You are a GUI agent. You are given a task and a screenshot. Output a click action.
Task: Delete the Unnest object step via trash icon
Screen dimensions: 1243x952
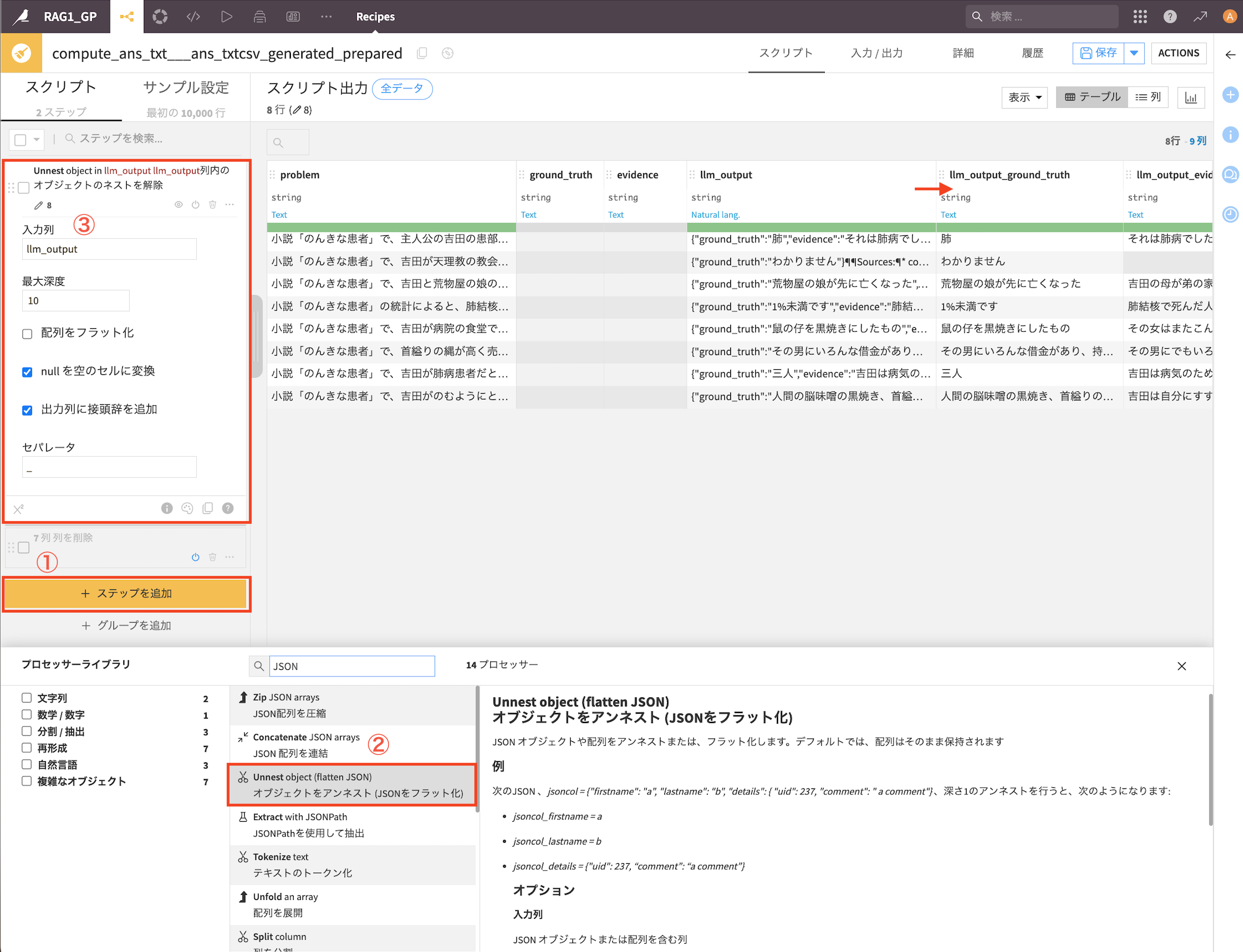click(213, 204)
